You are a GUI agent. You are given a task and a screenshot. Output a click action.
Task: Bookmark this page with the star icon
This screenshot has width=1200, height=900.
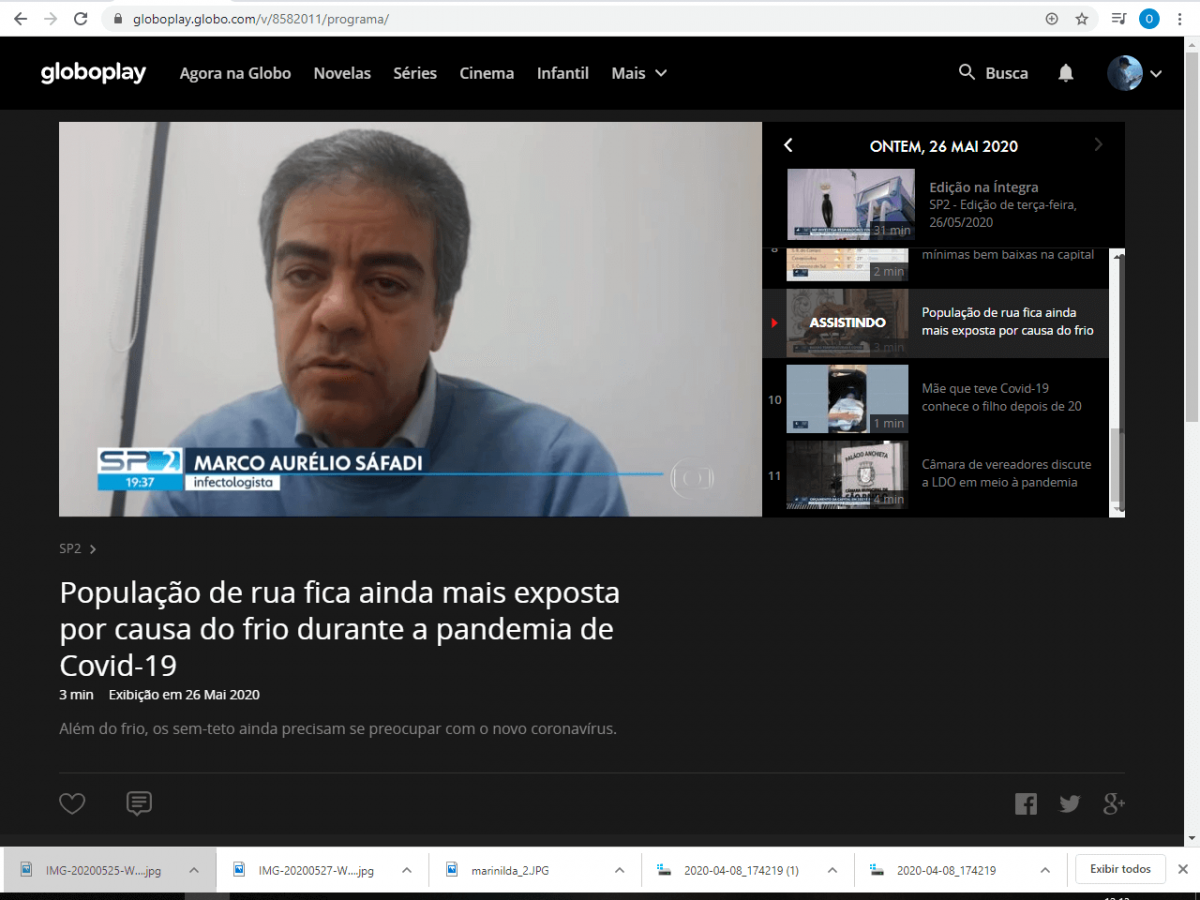(1081, 19)
